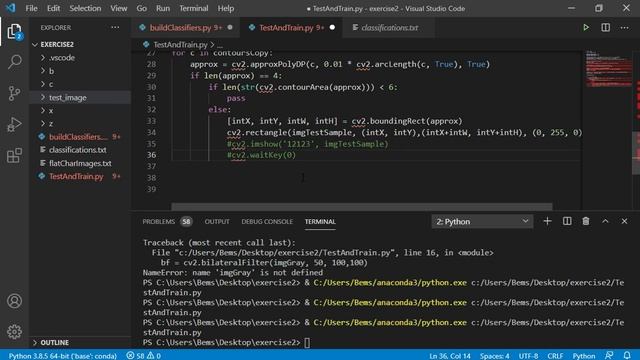Screen dimensions: 640x360
Task: Open the Explorer view in activity bar
Action: point(14,32)
